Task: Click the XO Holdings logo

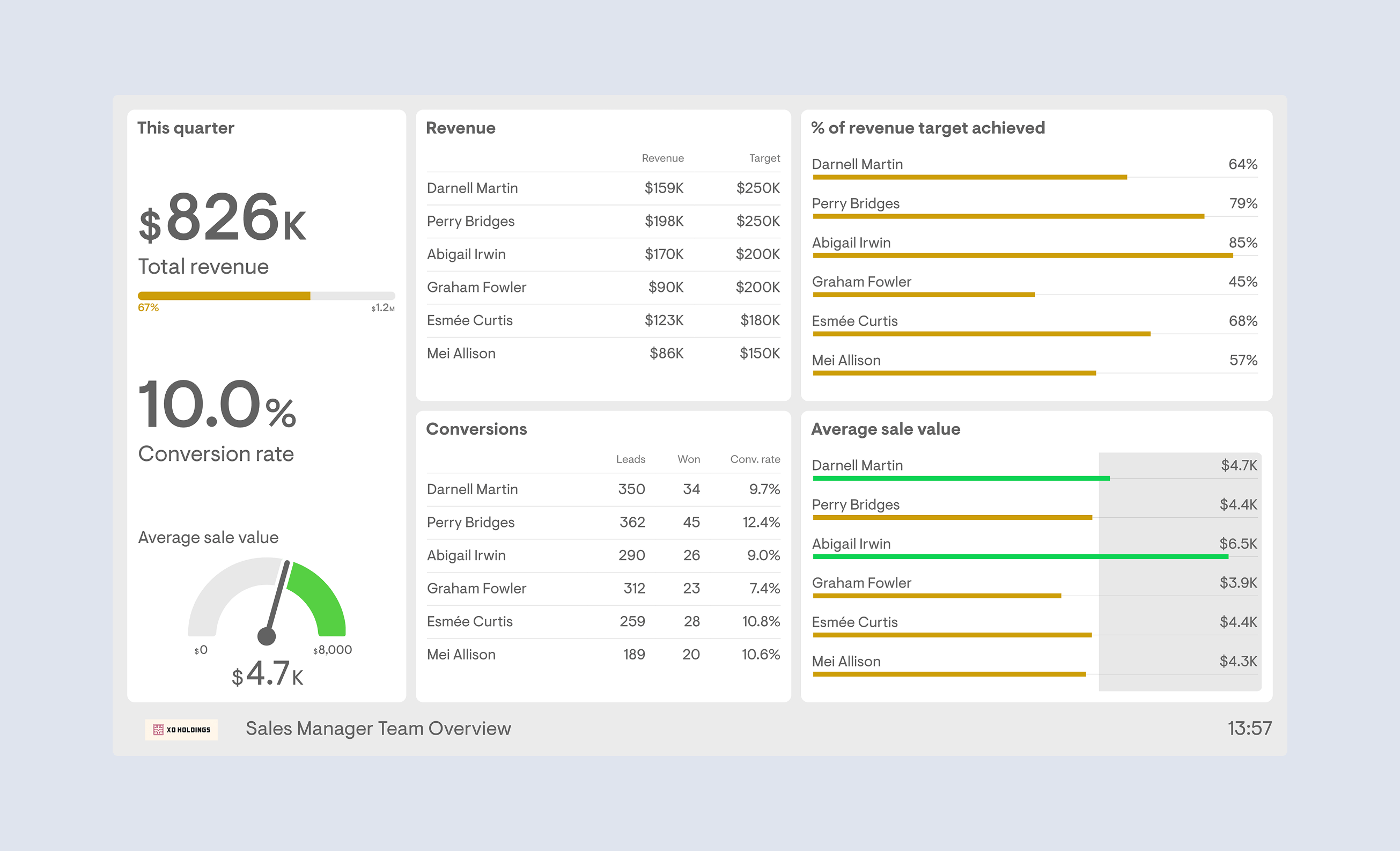Action: pos(181,729)
